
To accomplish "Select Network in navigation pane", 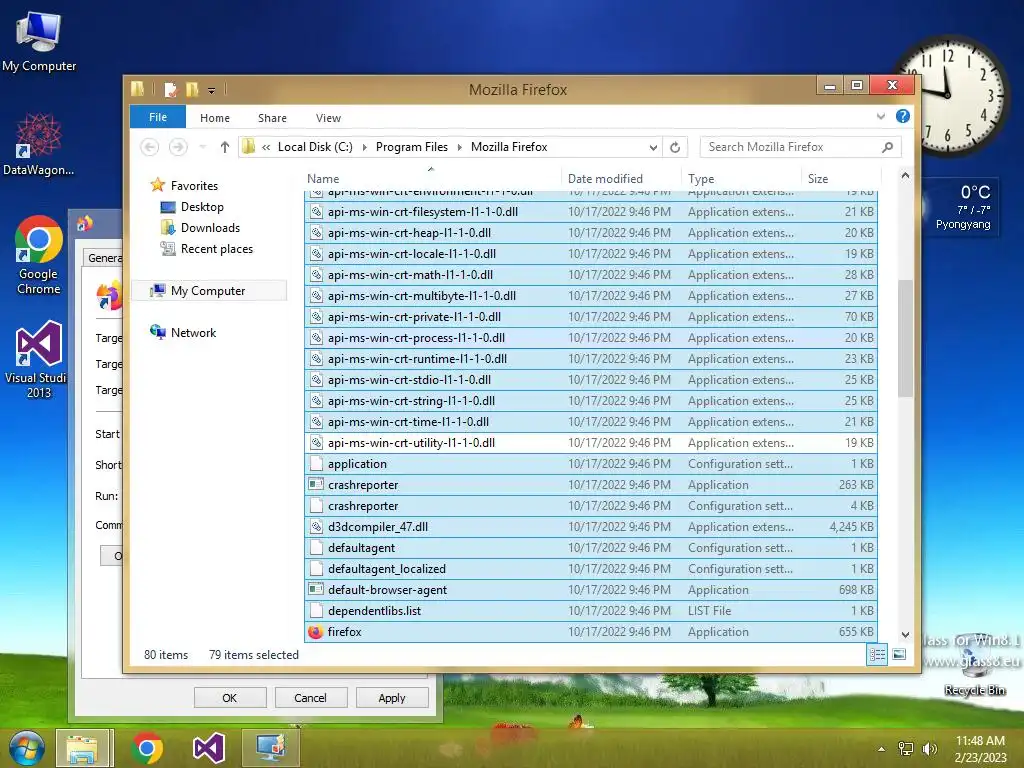I will click(x=193, y=332).
